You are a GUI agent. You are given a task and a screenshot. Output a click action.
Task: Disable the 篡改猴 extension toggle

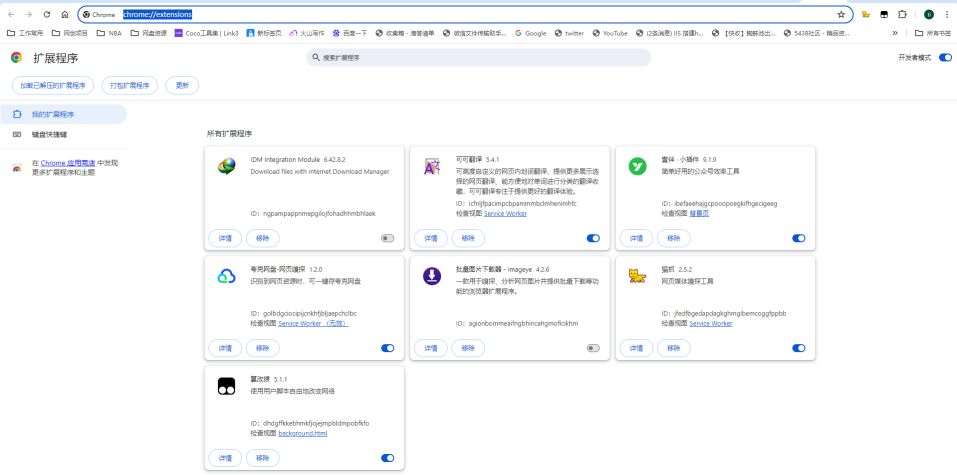click(x=388, y=458)
